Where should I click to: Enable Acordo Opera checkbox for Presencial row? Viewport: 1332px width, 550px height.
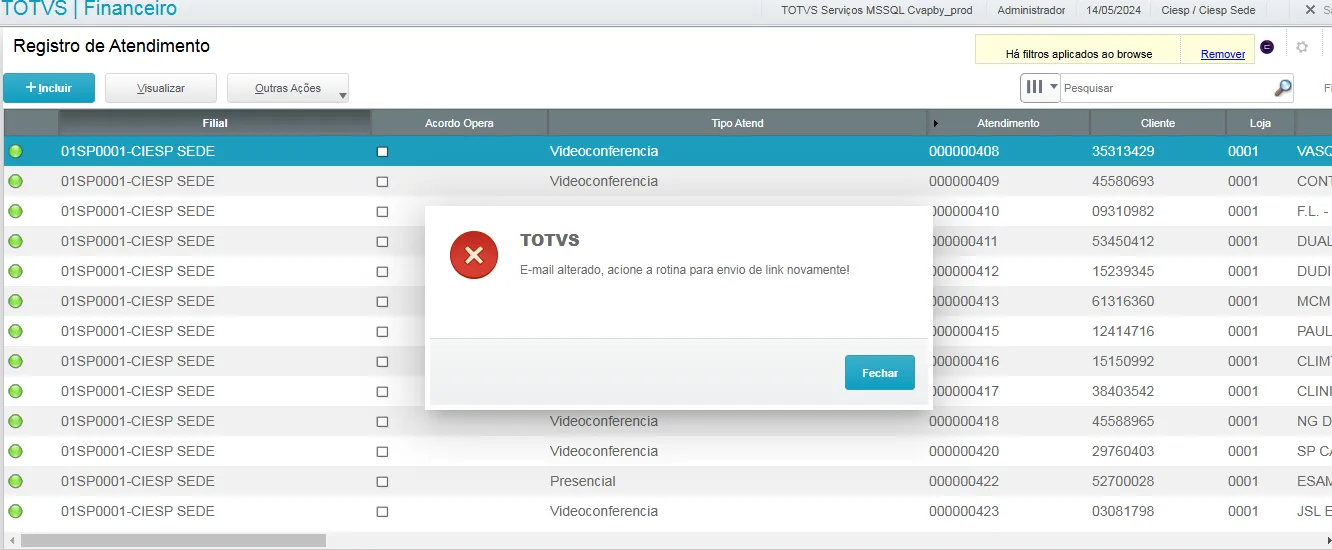pos(382,482)
